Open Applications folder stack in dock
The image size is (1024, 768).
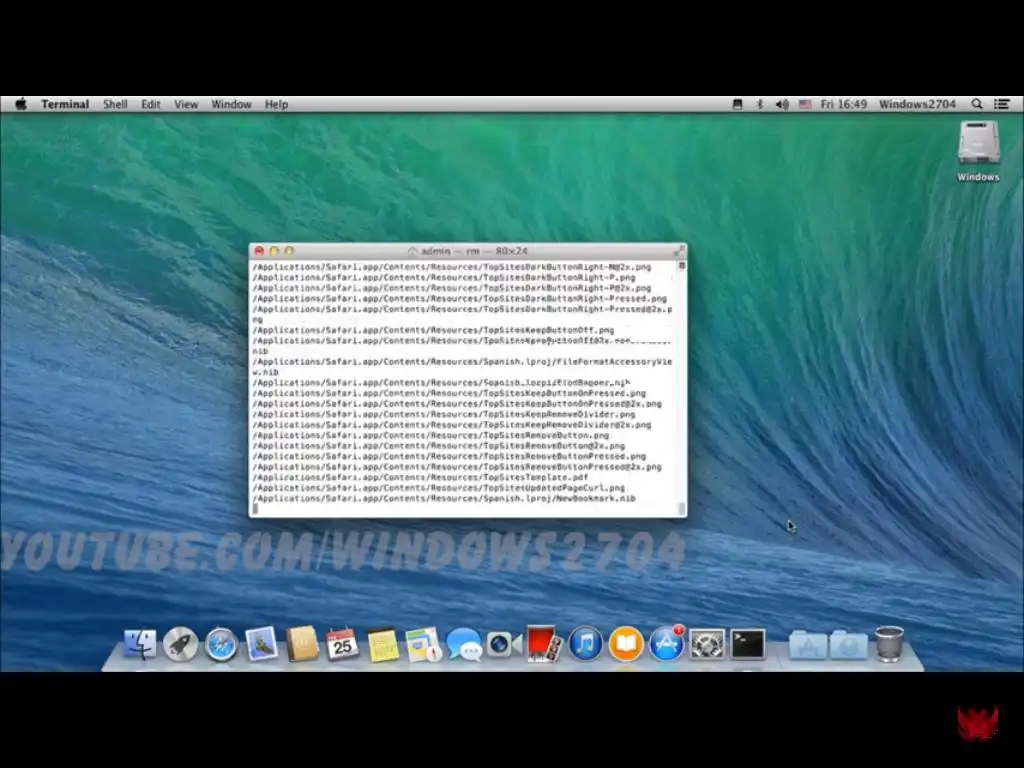point(808,645)
